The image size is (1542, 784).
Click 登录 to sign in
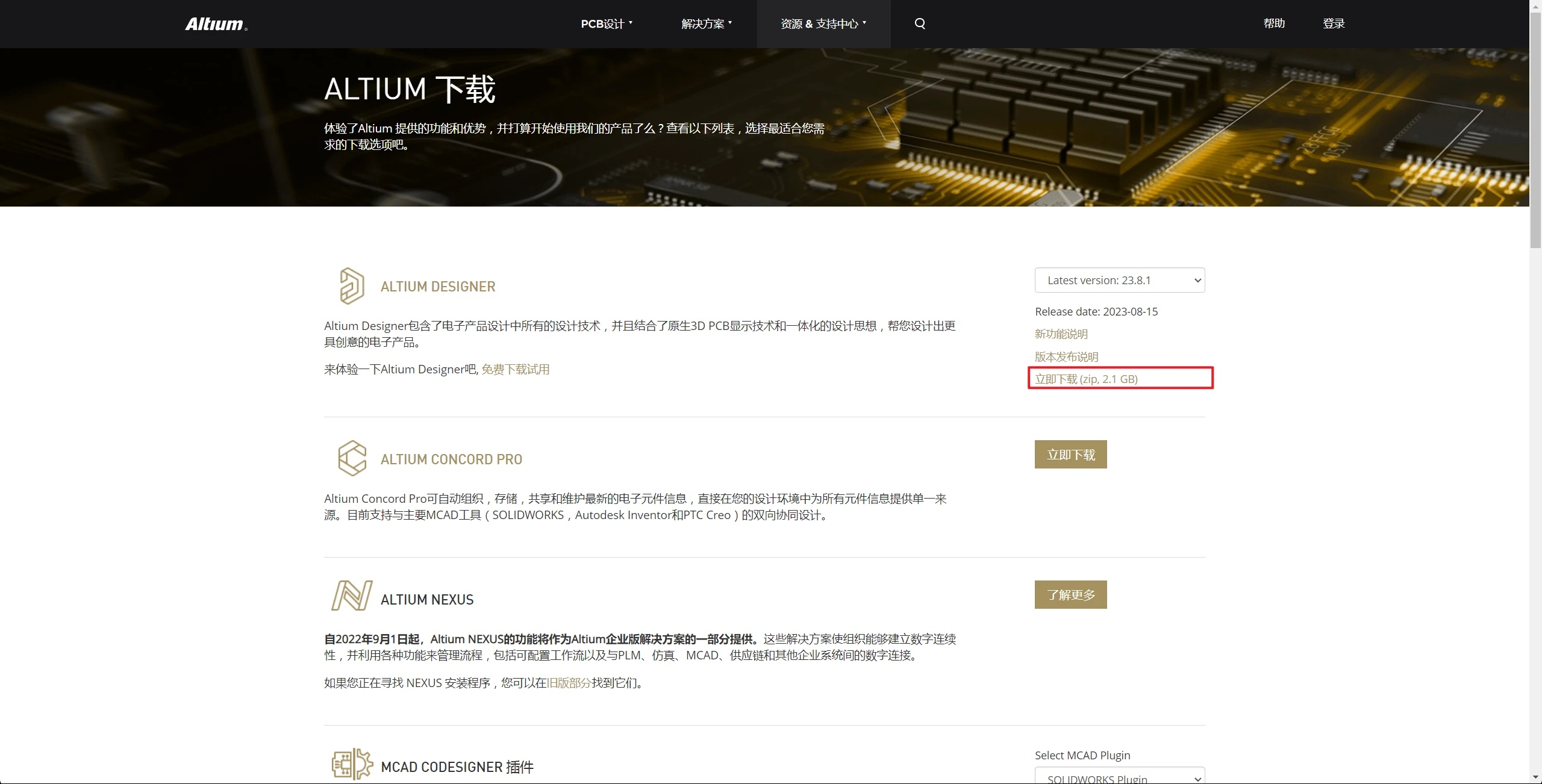[x=1334, y=23]
